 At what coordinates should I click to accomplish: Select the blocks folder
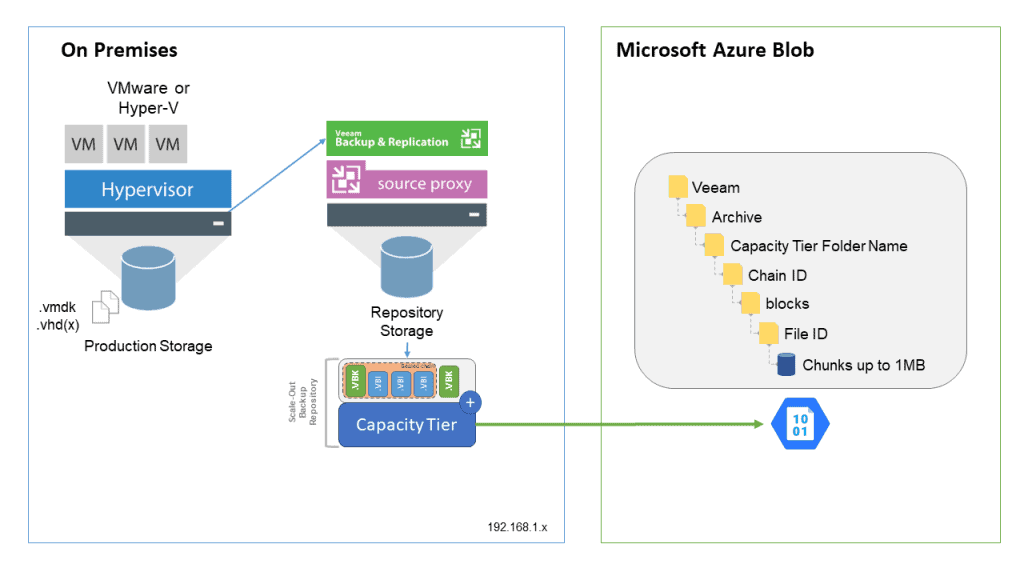[750, 303]
